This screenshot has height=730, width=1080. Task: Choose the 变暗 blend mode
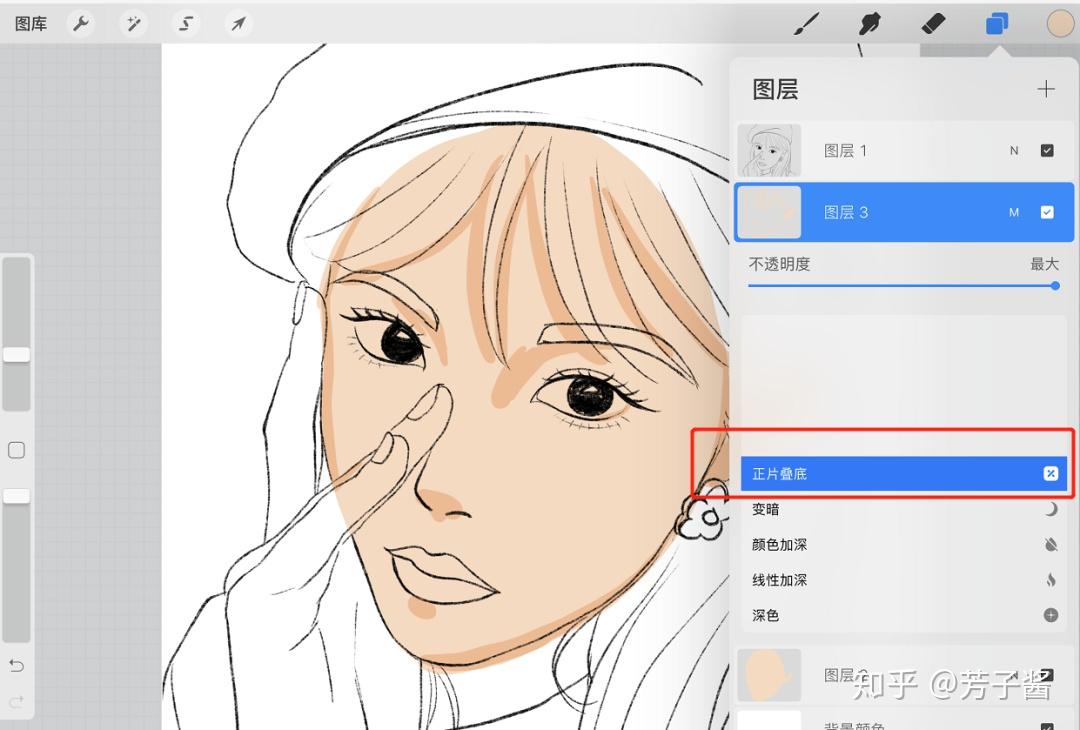(x=904, y=509)
